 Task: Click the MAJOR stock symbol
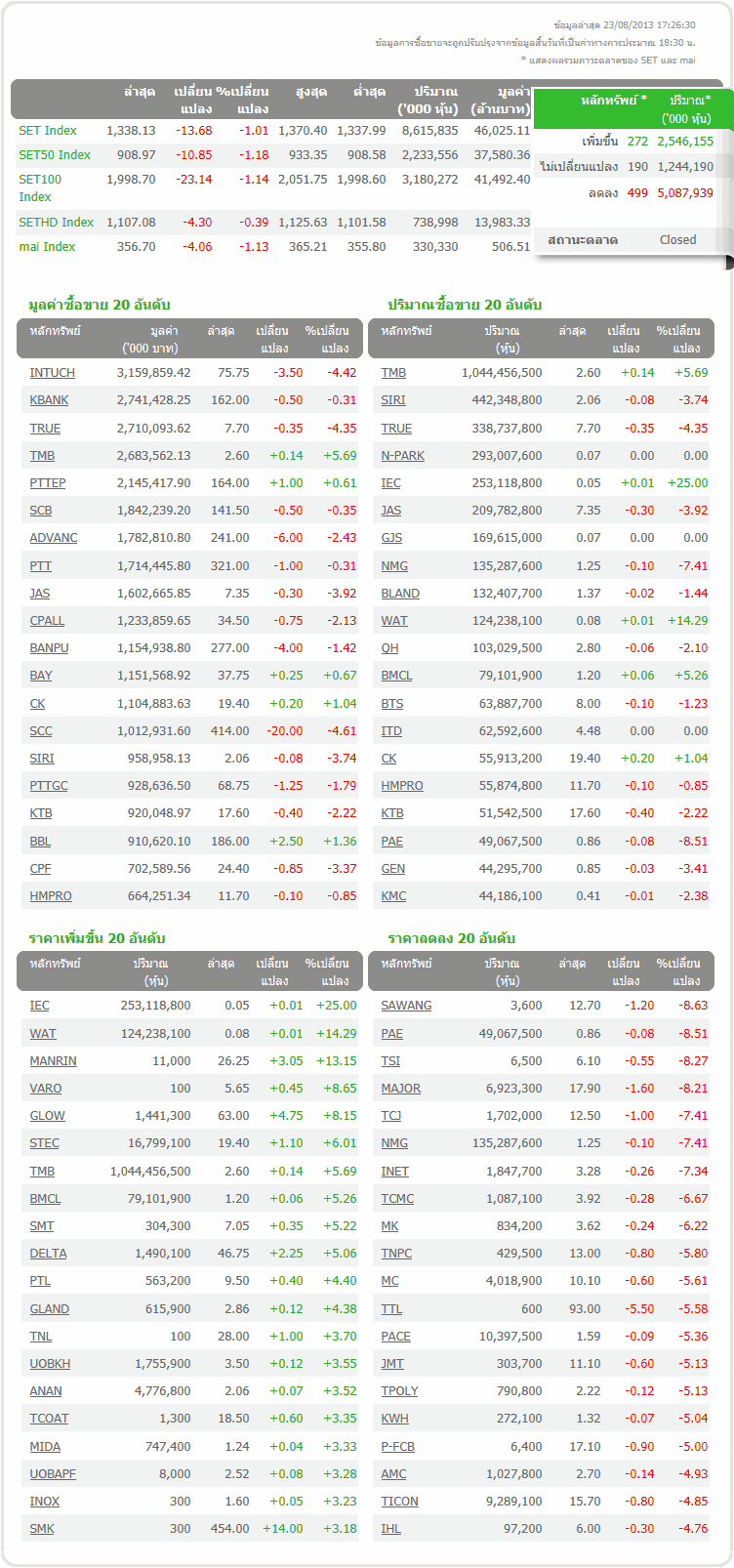[401, 1089]
